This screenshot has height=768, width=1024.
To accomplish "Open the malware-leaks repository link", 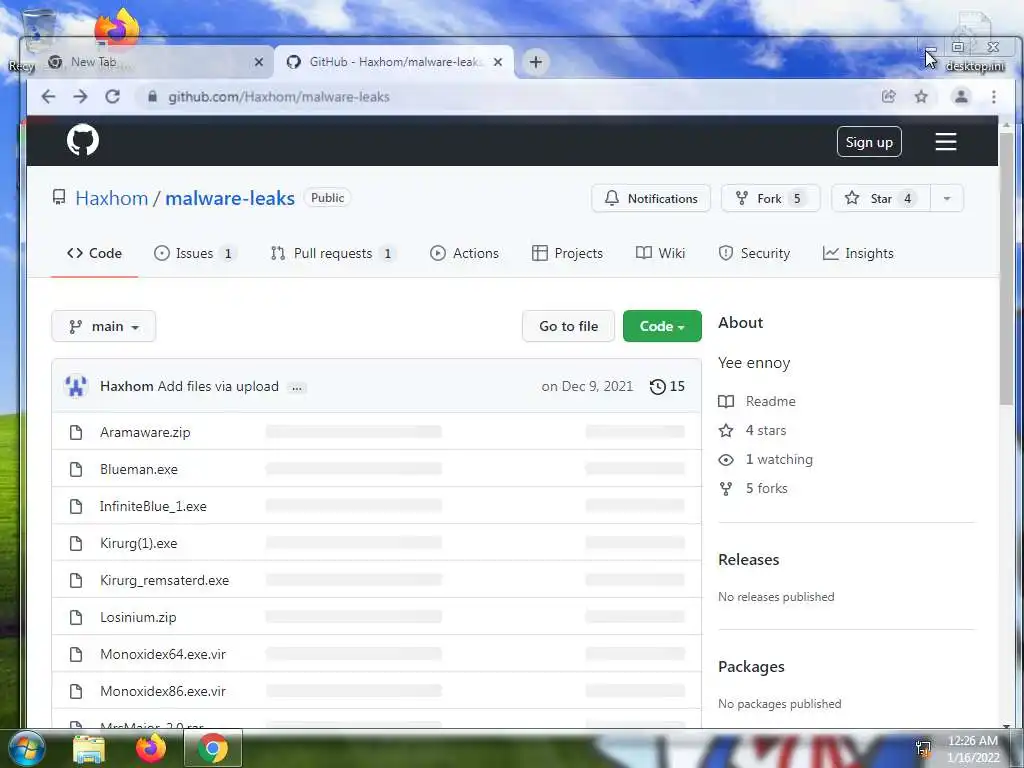I will pos(230,198).
